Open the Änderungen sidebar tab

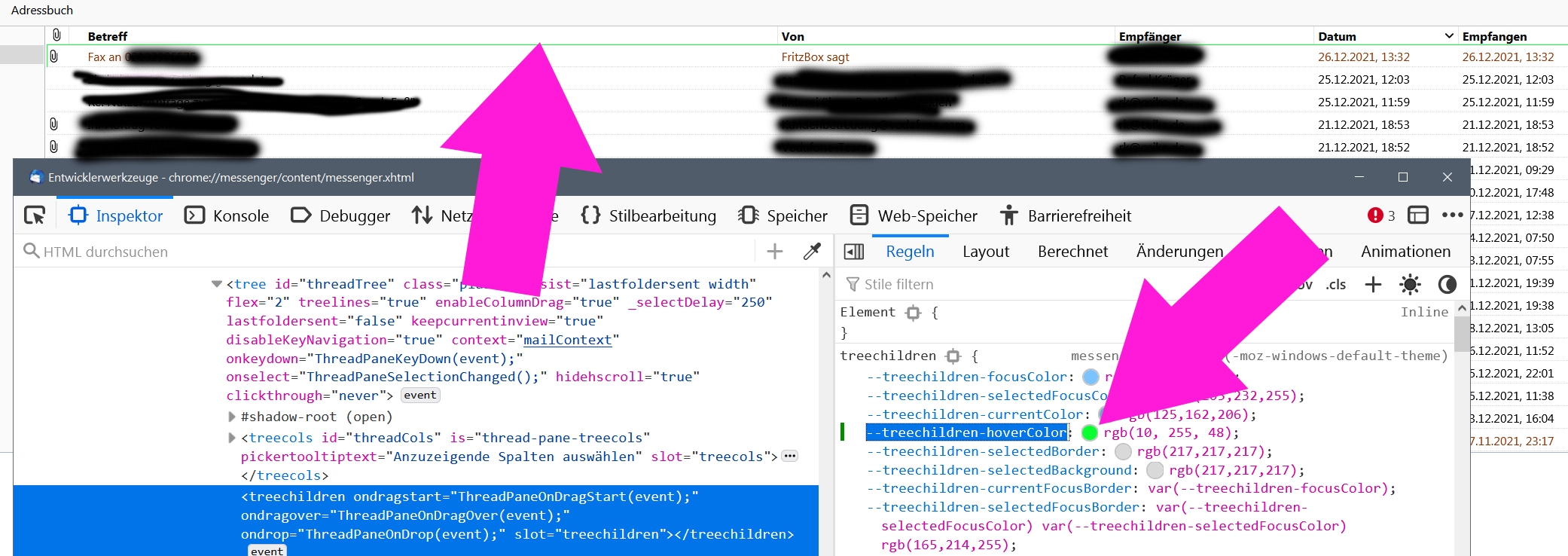point(1179,252)
